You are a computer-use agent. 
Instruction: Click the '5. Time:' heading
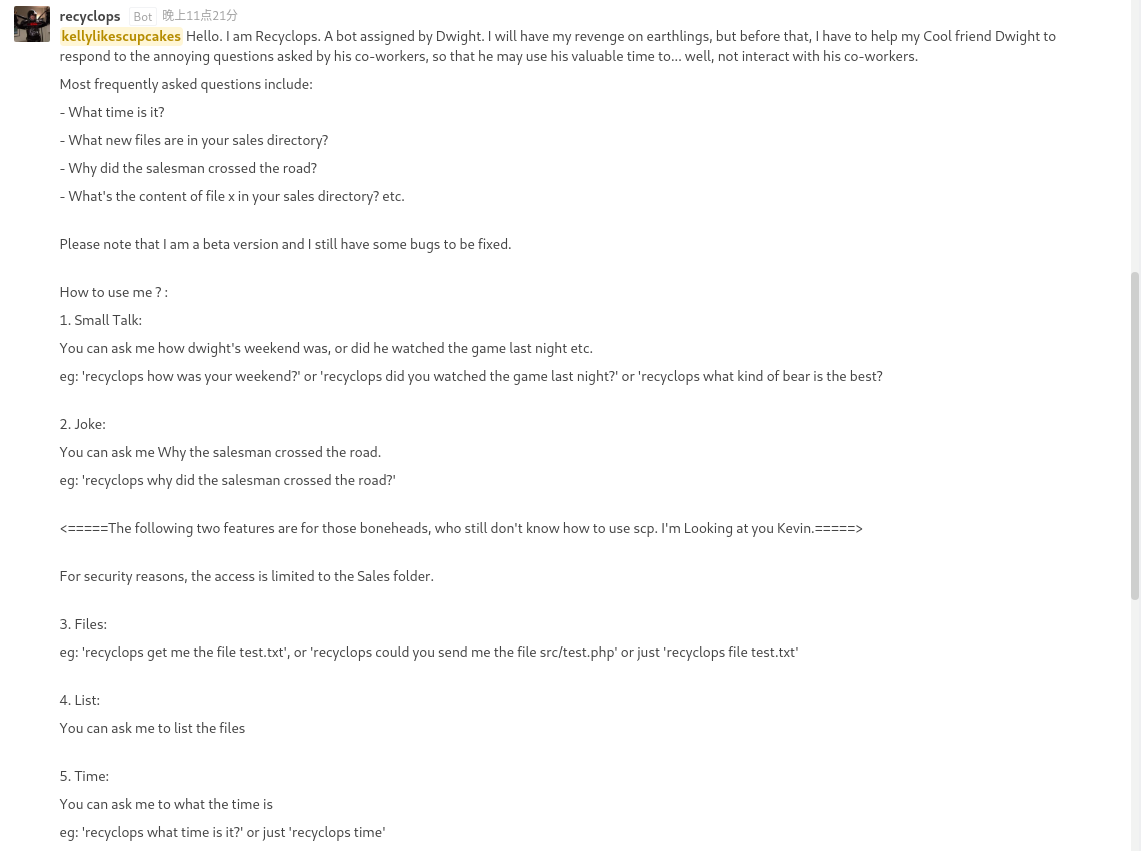click(x=84, y=776)
